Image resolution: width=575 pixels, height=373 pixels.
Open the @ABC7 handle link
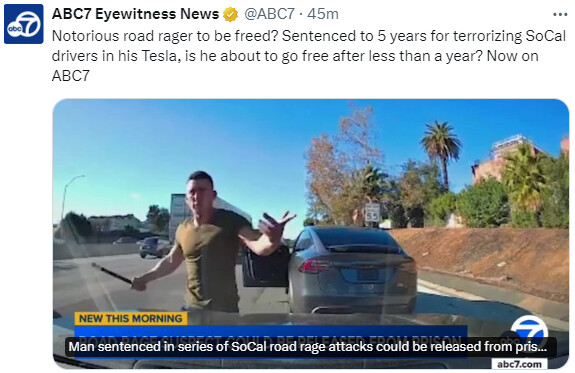click(x=269, y=14)
